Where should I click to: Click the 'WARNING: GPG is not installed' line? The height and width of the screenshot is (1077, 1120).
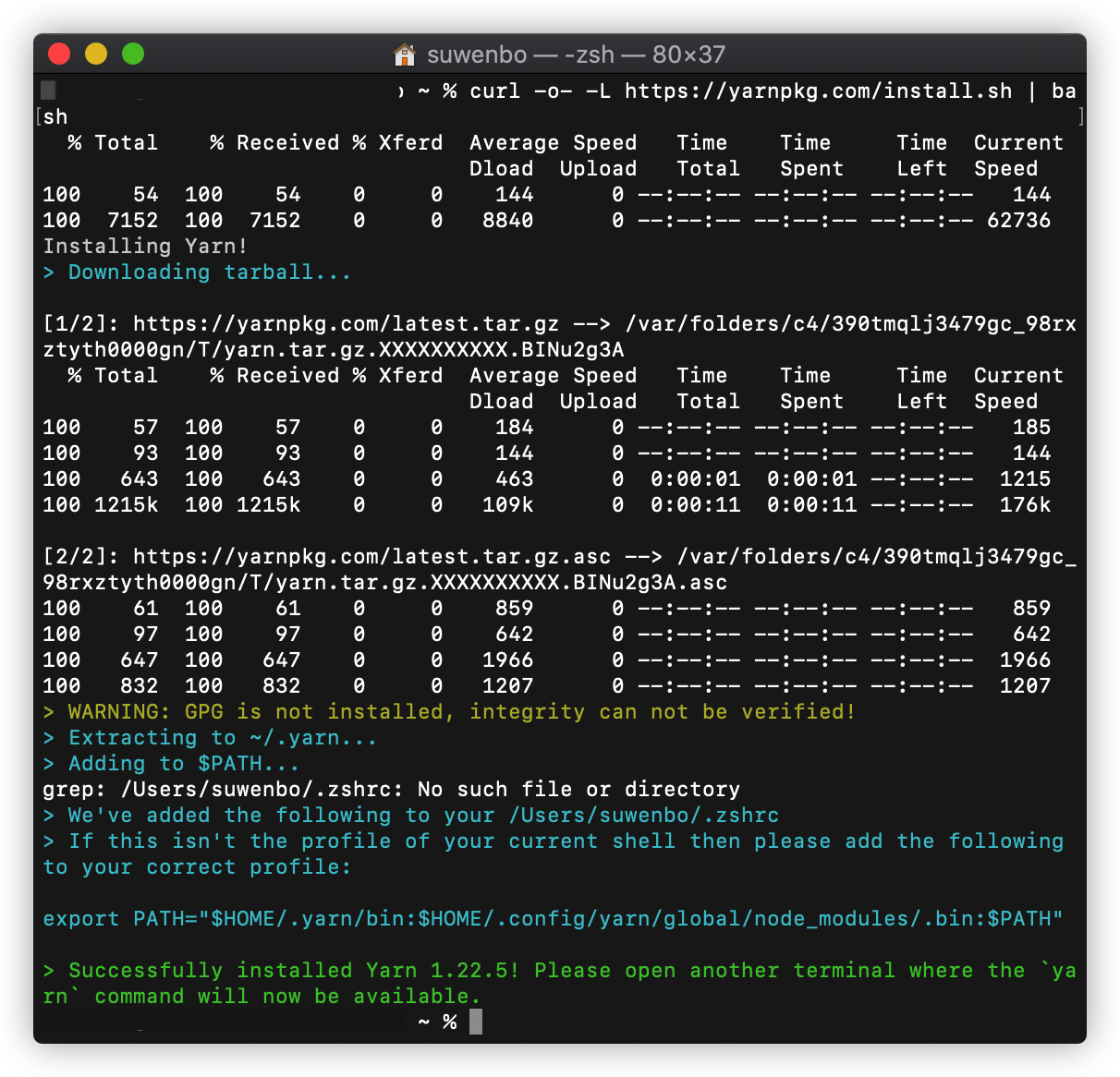click(449, 711)
